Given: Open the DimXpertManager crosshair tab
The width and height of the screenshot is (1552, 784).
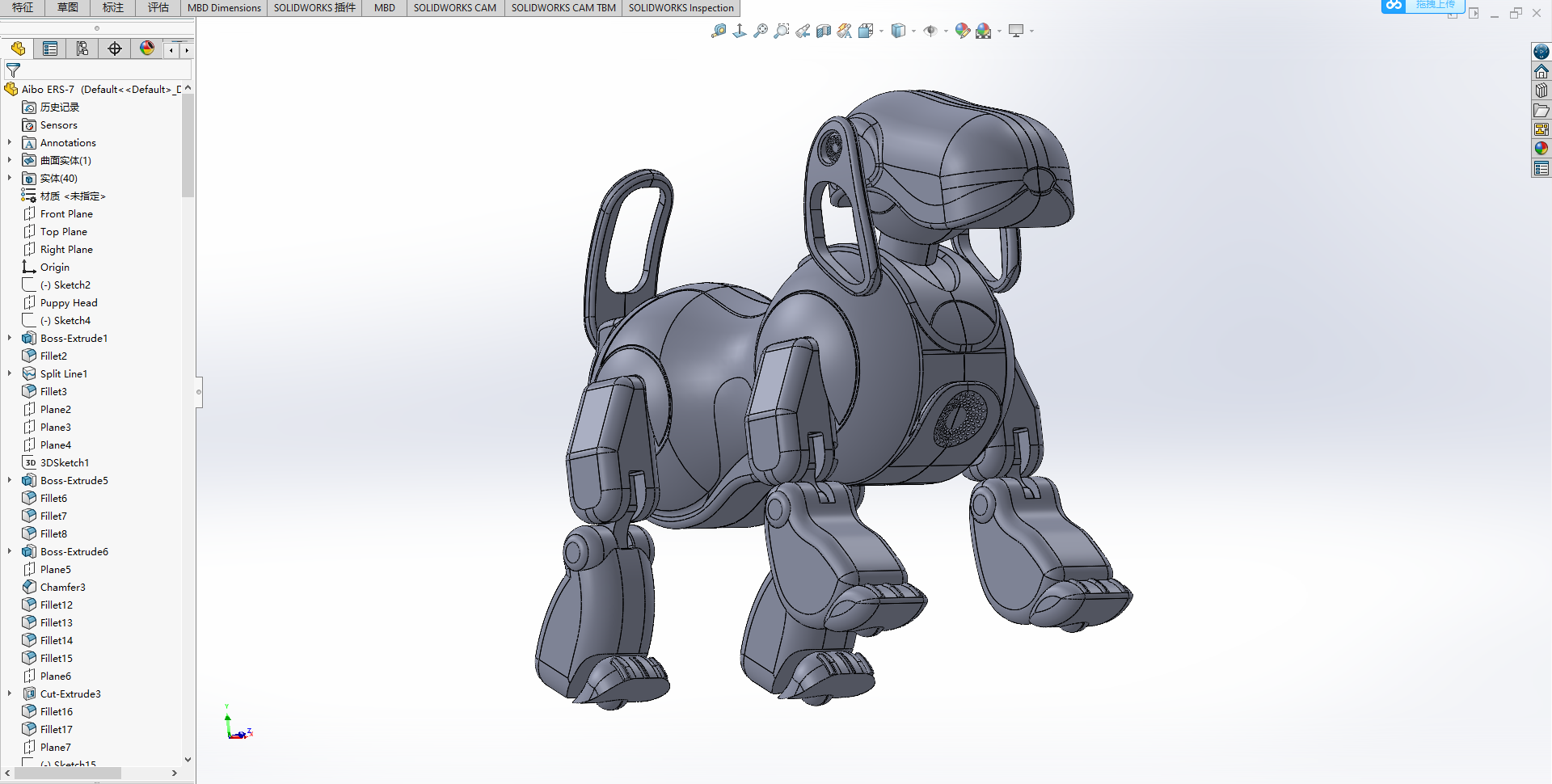Looking at the screenshot, I should pos(115,48).
